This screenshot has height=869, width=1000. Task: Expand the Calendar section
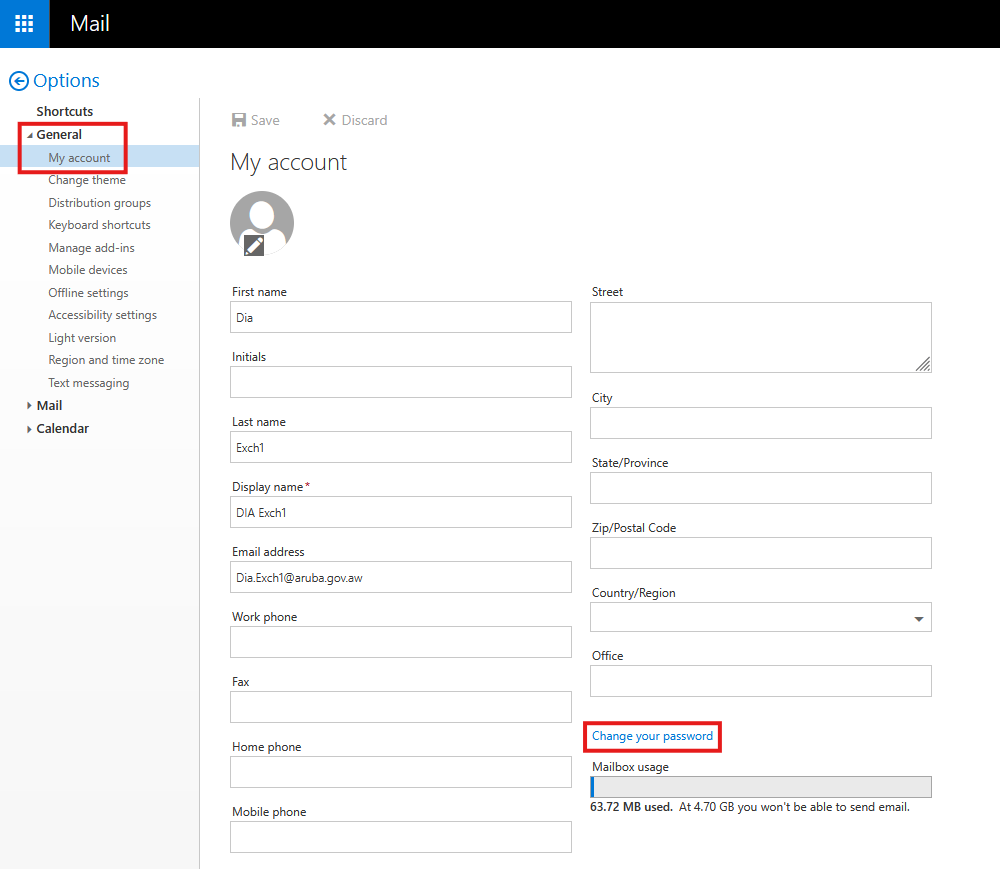click(x=30, y=429)
